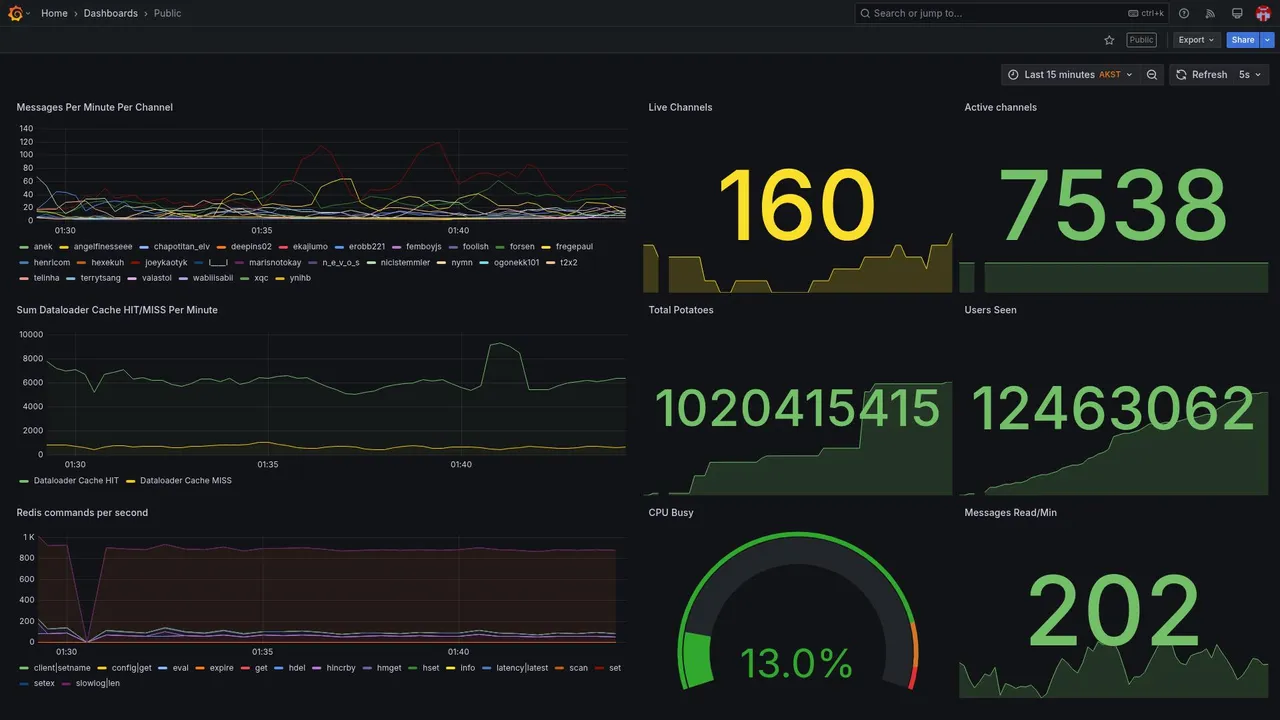Click the Refresh dashboard button

tap(1200, 75)
